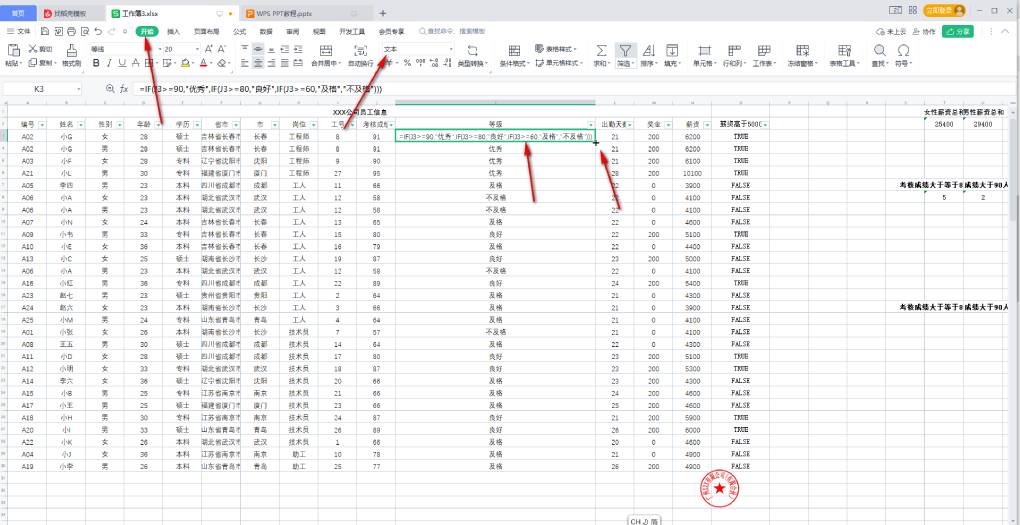Toggle italic formatting with I icon

(109, 63)
